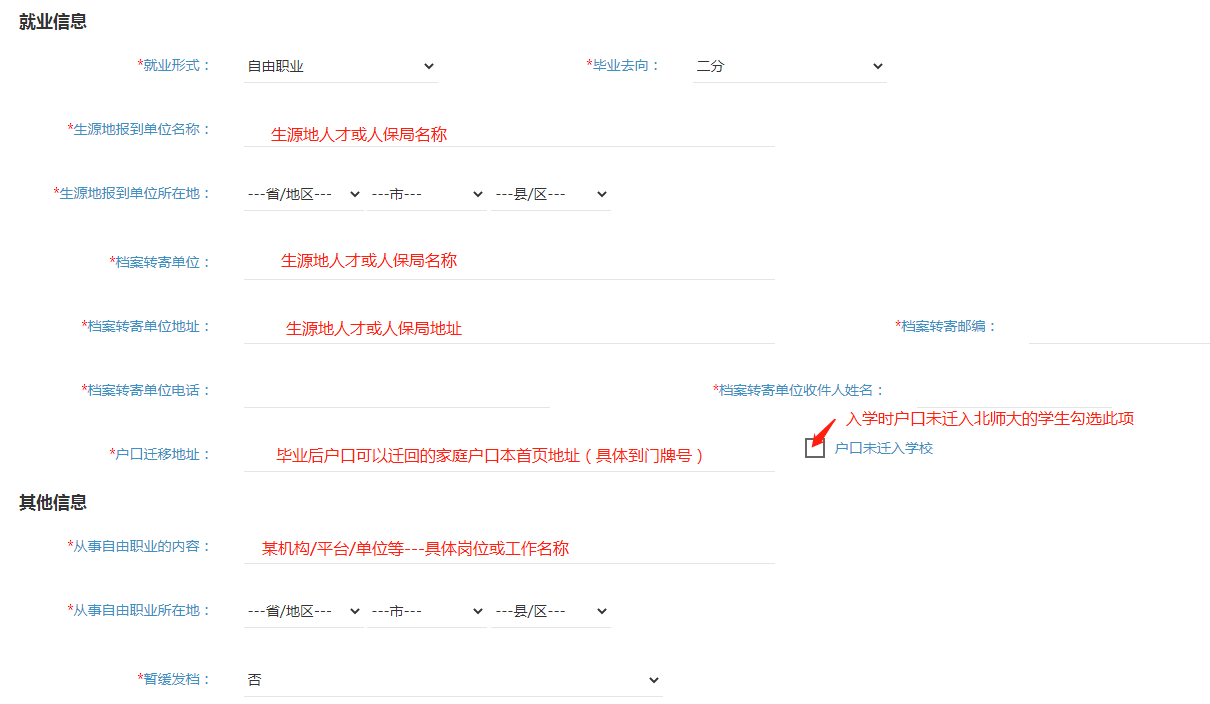The width and height of the screenshot is (1210, 704).
Task: Click the 户口未迁入学校 label text
Action: coord(883,448)
